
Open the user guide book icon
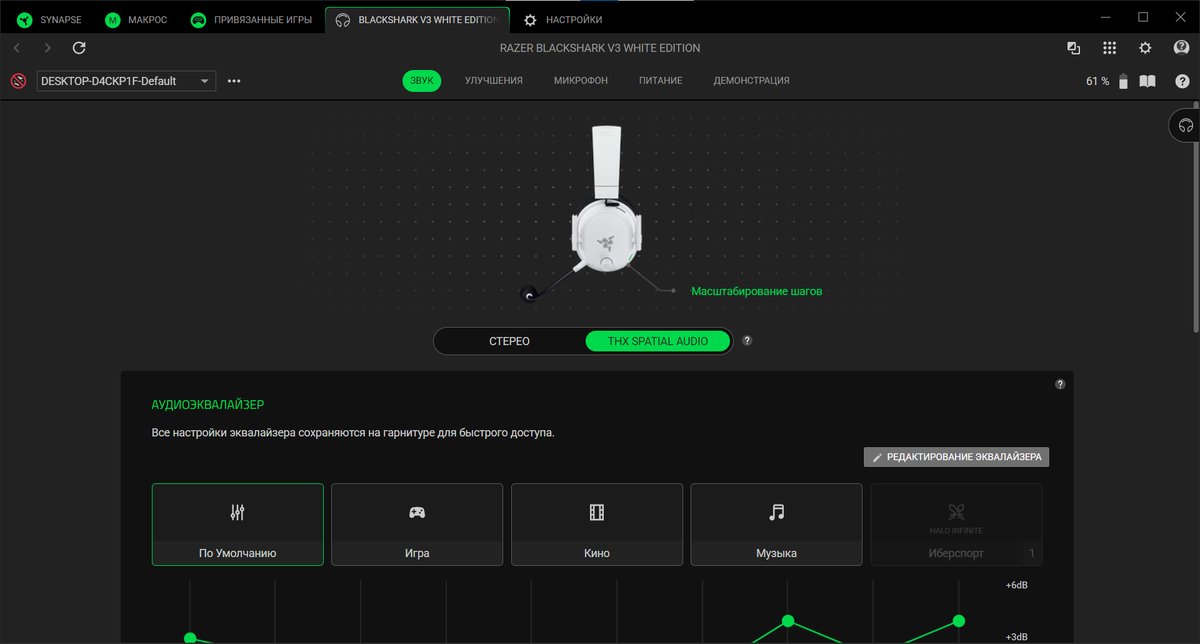[1149, 81]
